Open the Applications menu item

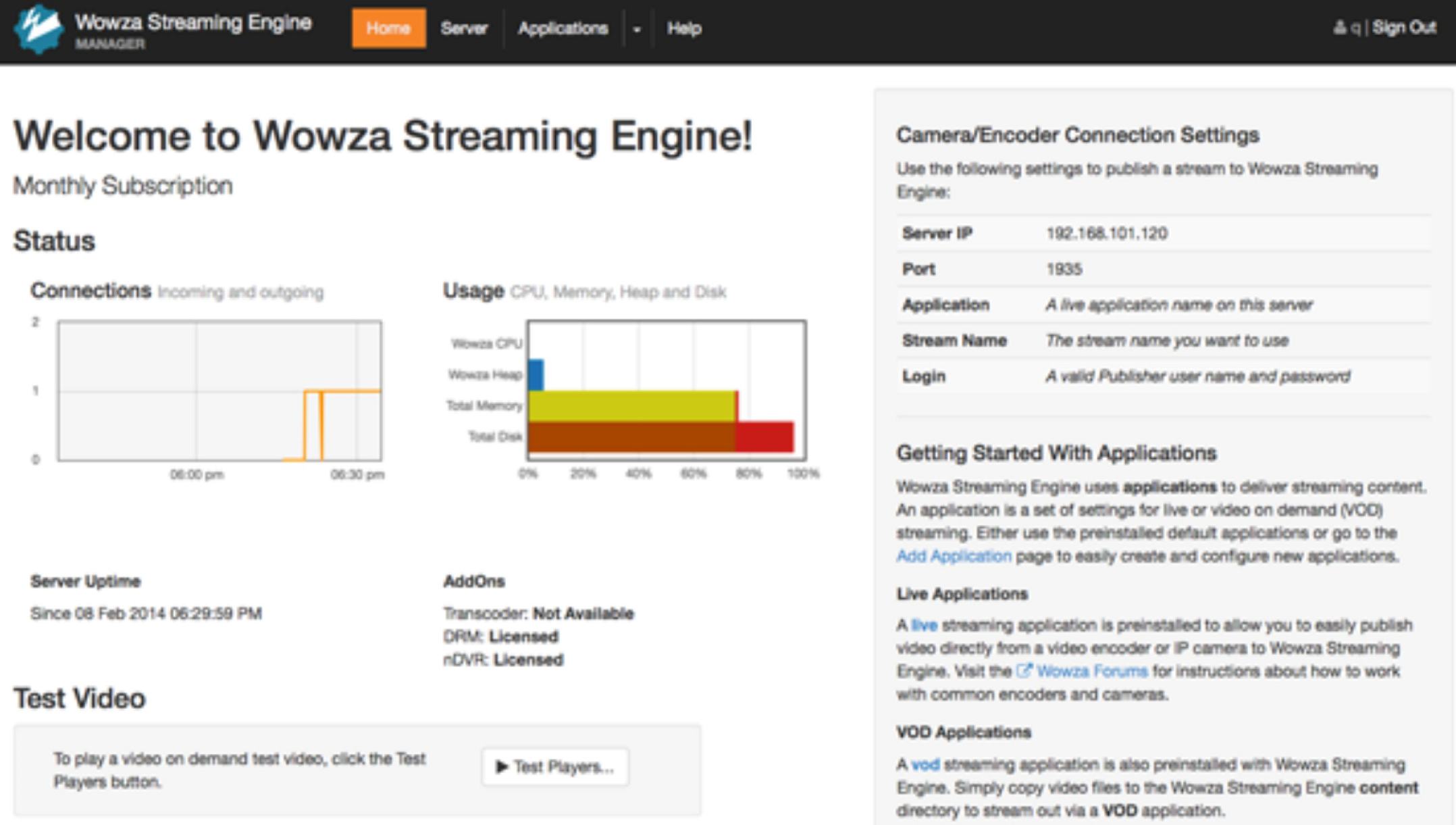[563, 28]
